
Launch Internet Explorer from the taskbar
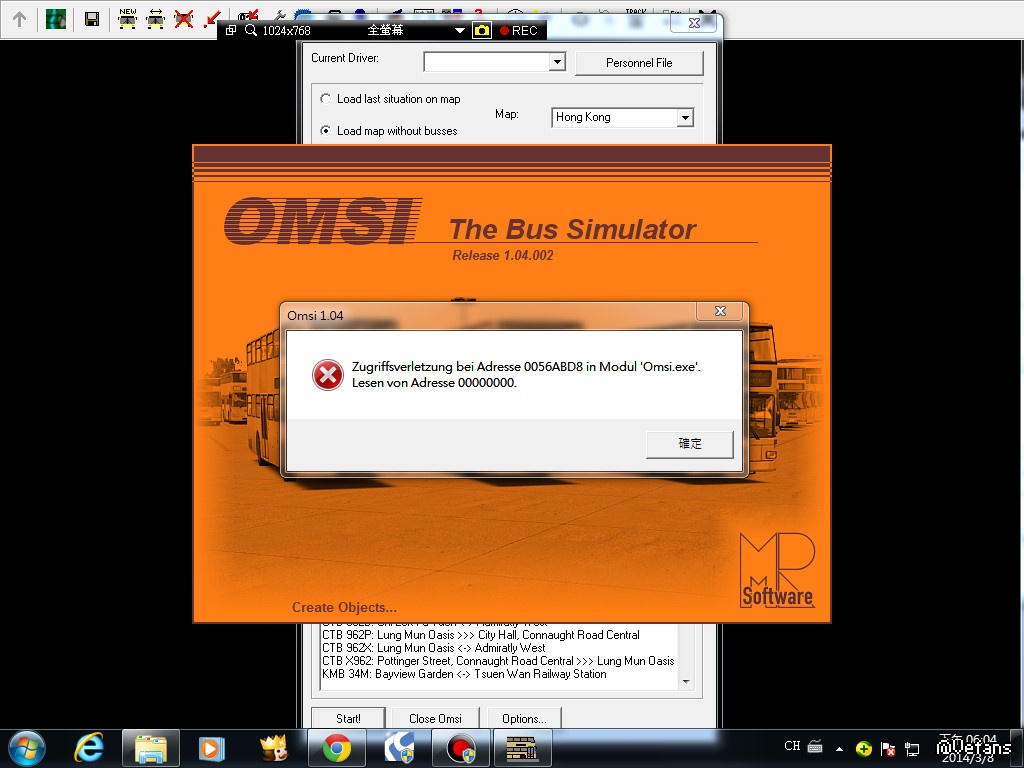[89, 748]
